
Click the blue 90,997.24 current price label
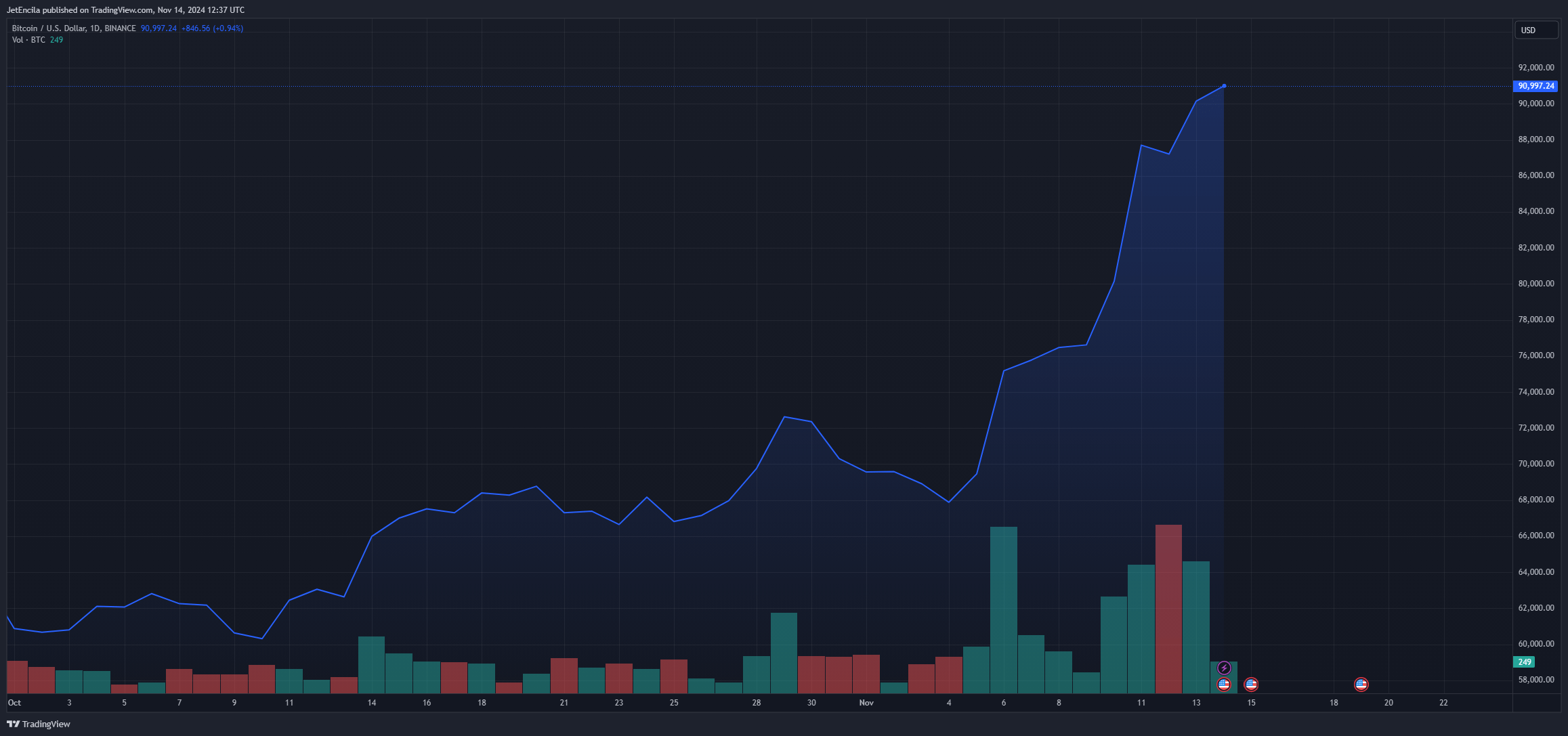click(1535, 86)
